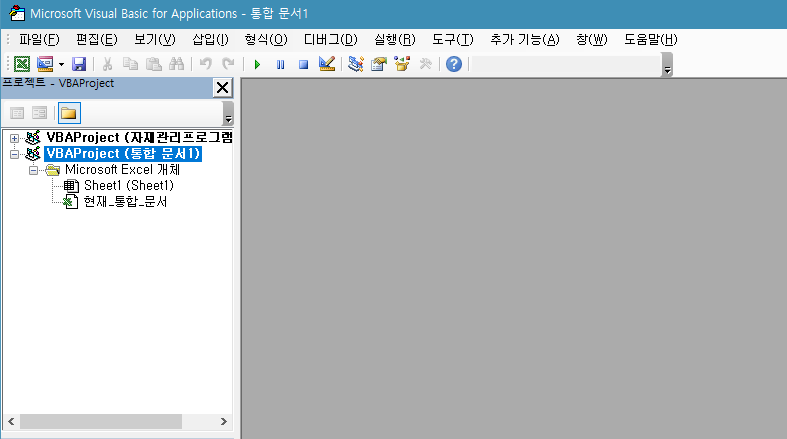This screenshot has height=439, width=787.
Task: Close the 프로젝트 - VBAProject panel
Action: pos(222,88)
